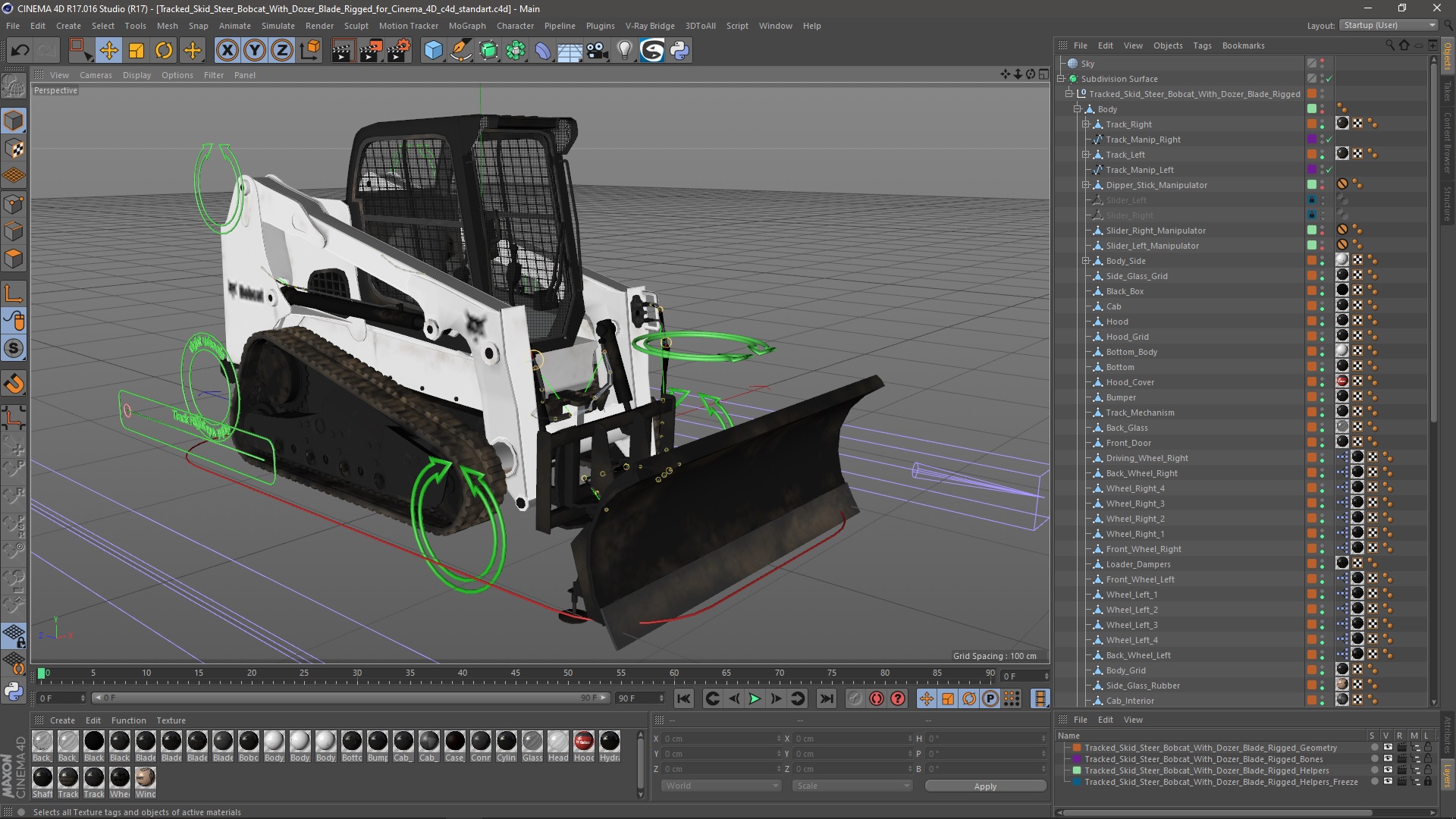1456x819 pixels.
Task: Open the Scale coordinate dropdown
Action: (852, 786)
